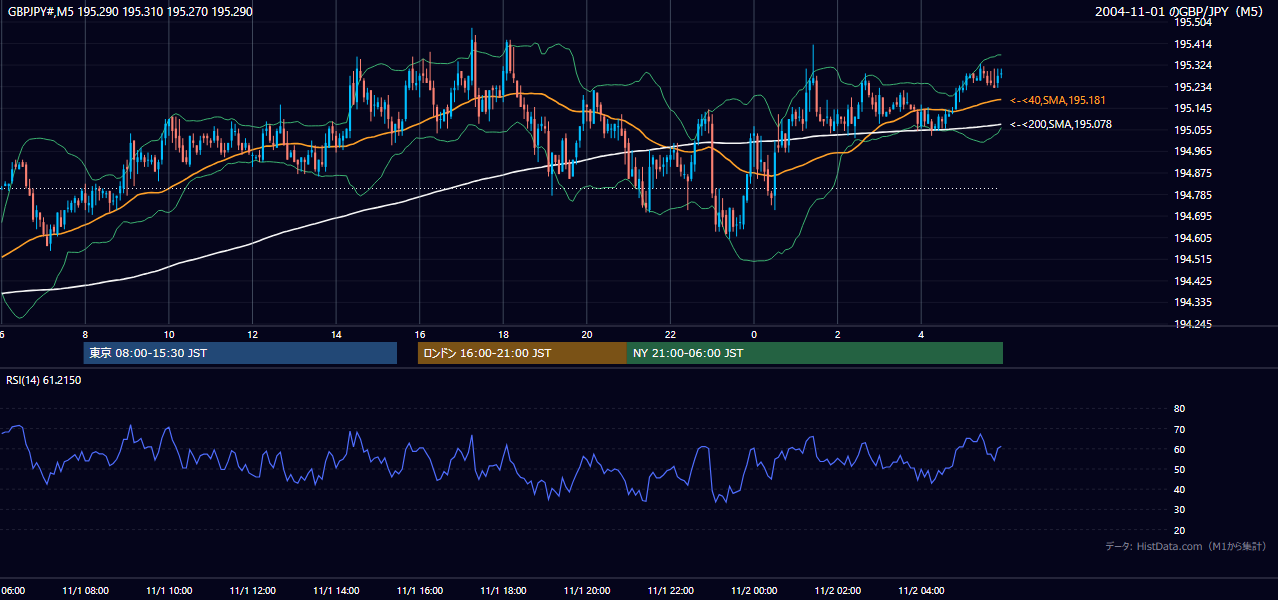Click RSI scale value 80
This screenshot has height=600, width=1278.
pyautogui.click(x=1179, y=409)
